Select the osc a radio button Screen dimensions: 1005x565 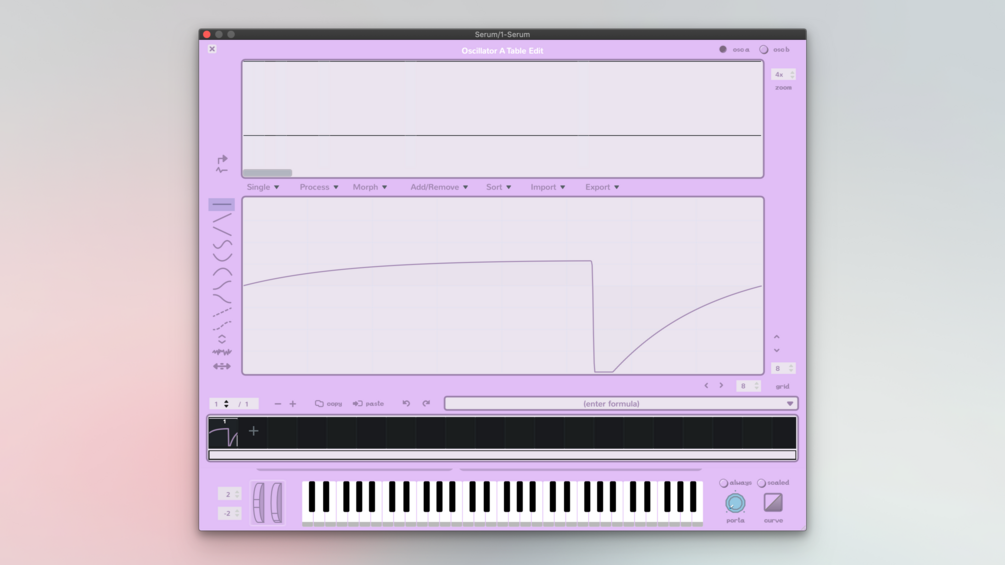point(723,49)
